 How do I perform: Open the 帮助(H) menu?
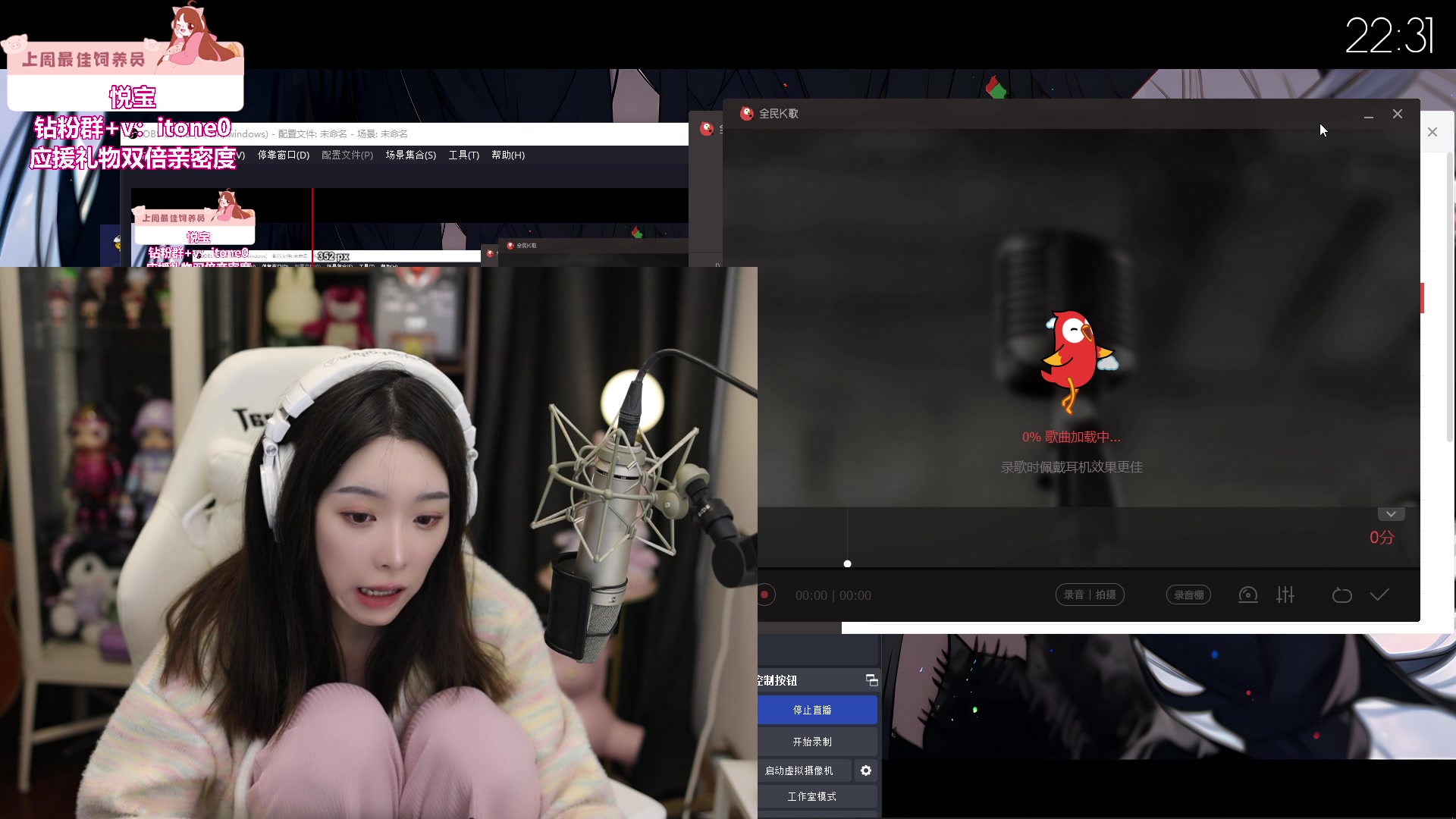(x=507, y=155)
